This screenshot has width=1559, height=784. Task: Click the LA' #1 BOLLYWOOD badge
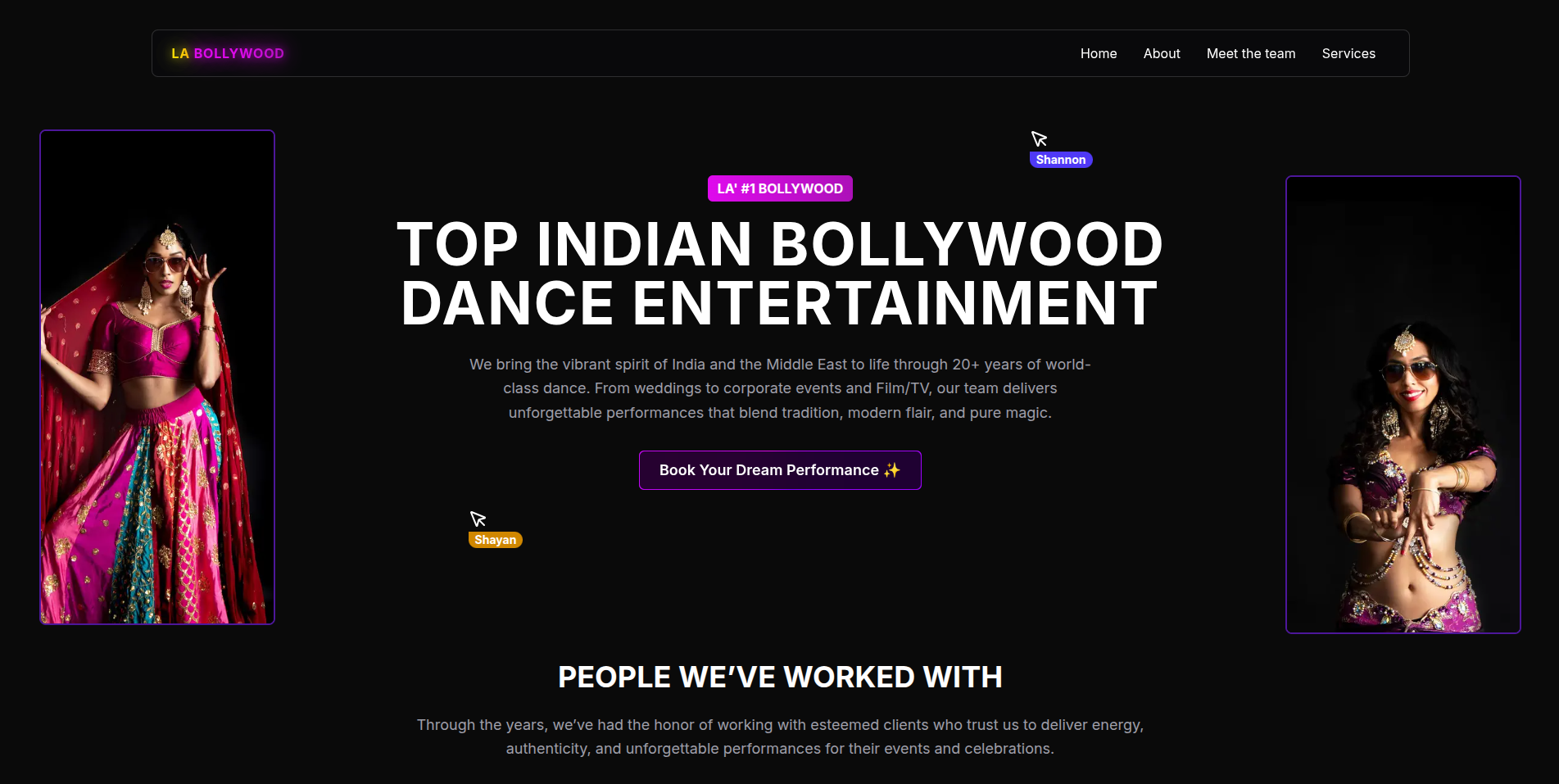click(x=779, y=188)
